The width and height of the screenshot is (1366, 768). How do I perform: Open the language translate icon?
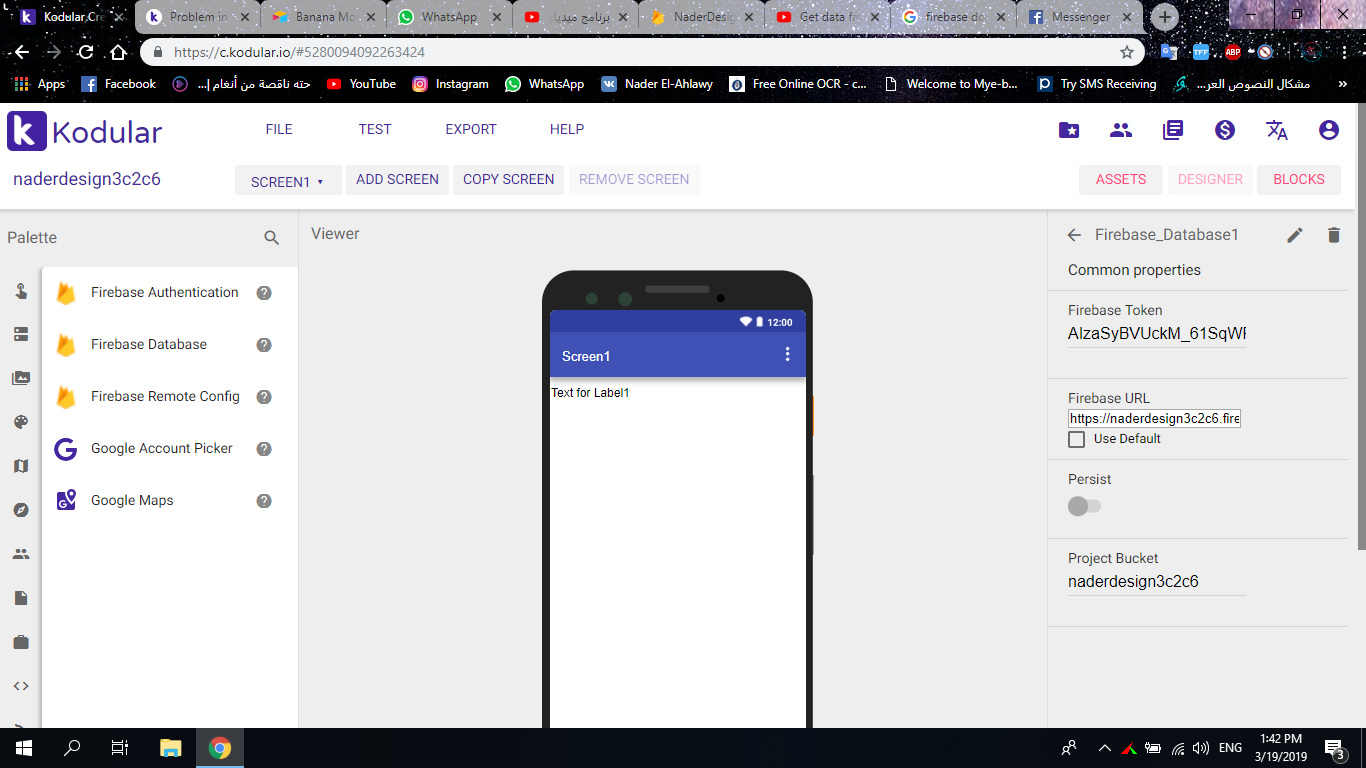[1277, 130]
